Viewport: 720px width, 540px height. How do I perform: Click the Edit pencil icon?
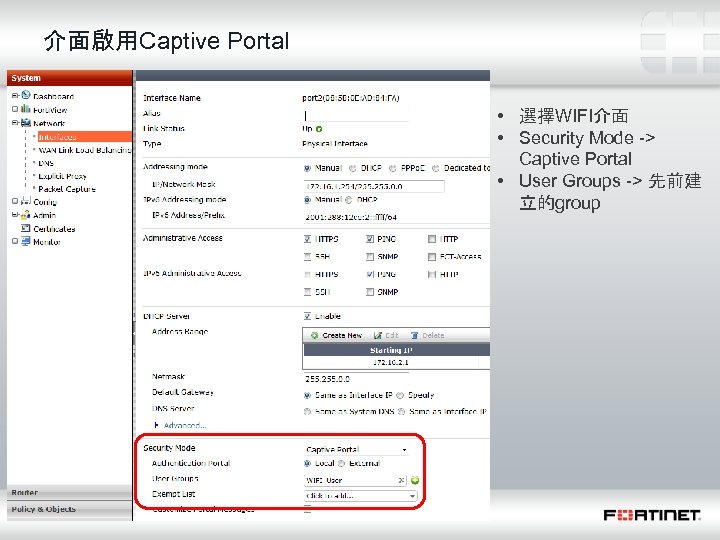tap(378, 336)
